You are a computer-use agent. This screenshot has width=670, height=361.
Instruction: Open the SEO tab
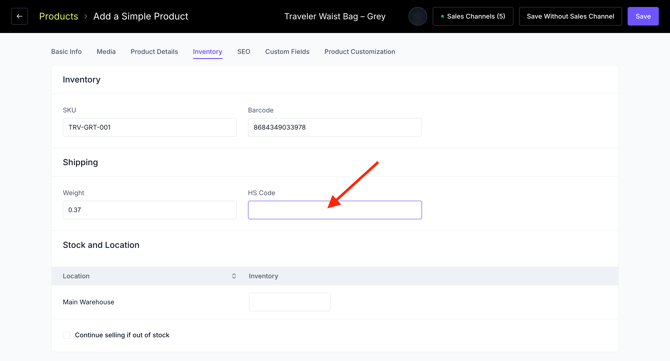[244, 52]
